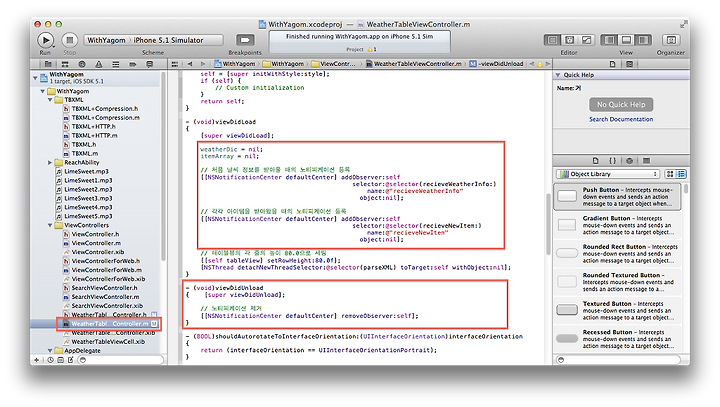Collapse the Quick Help section
Image resolution: width=720 pixels, height=407 pixels.
click(x=558, y=75)
